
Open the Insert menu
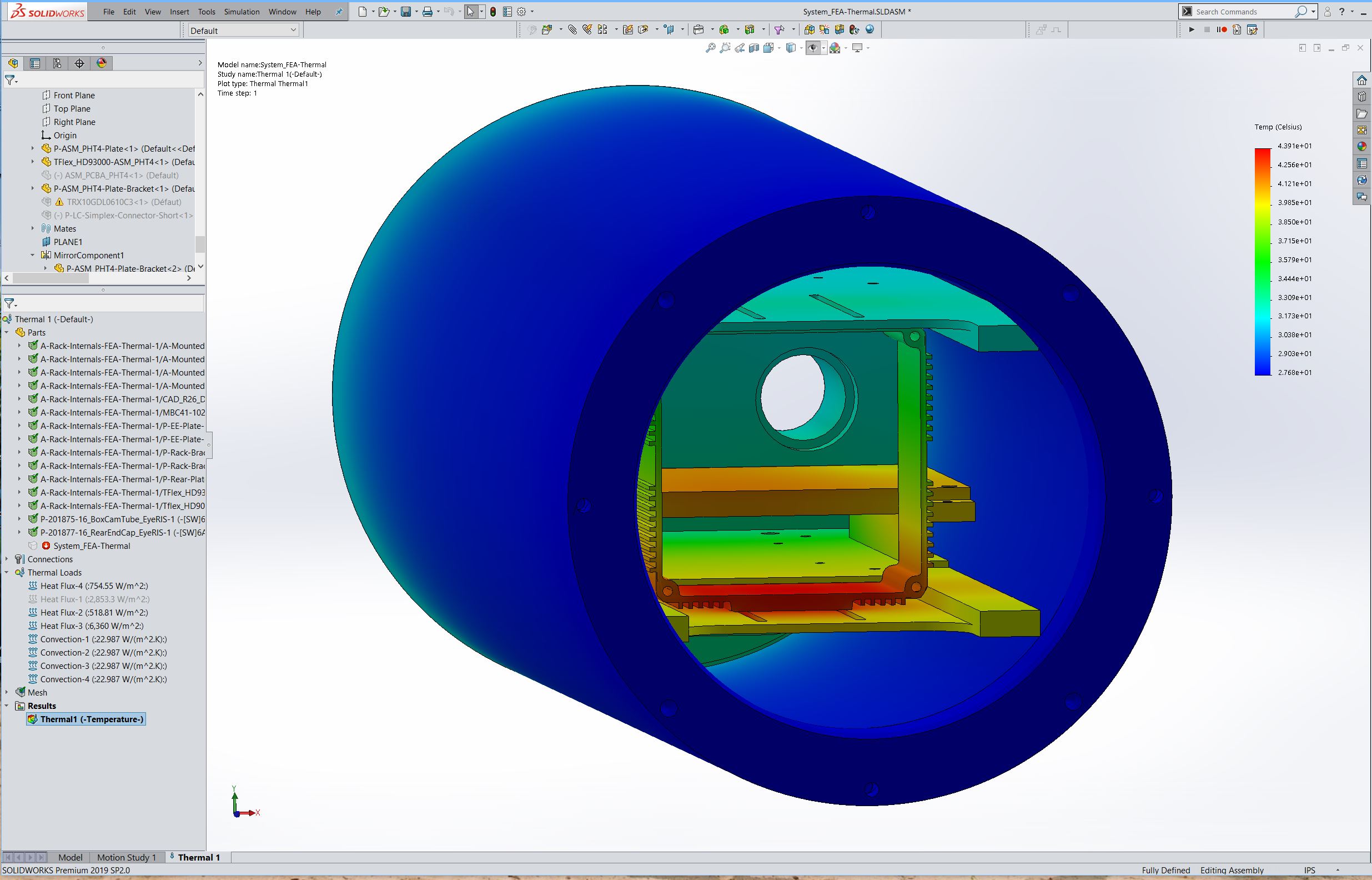(x=179, y=12)
